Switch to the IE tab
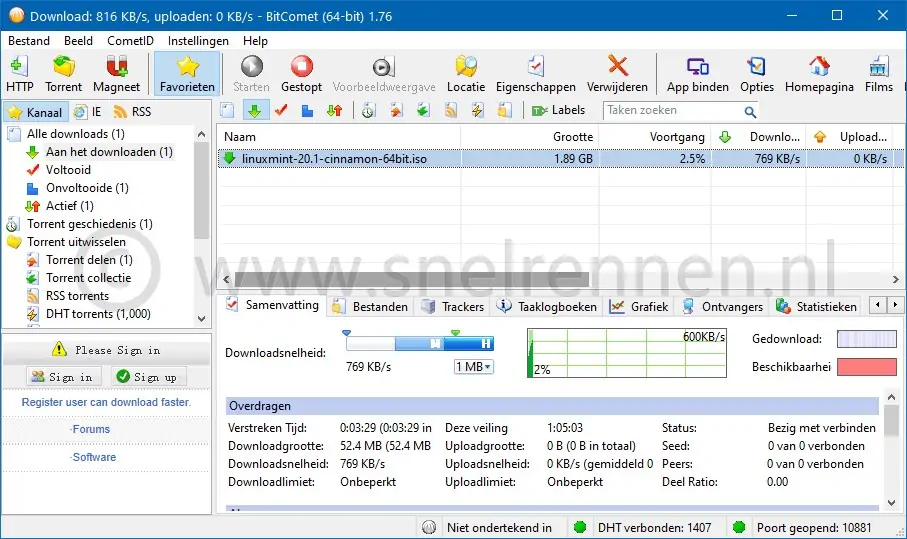 pos(88,112)
